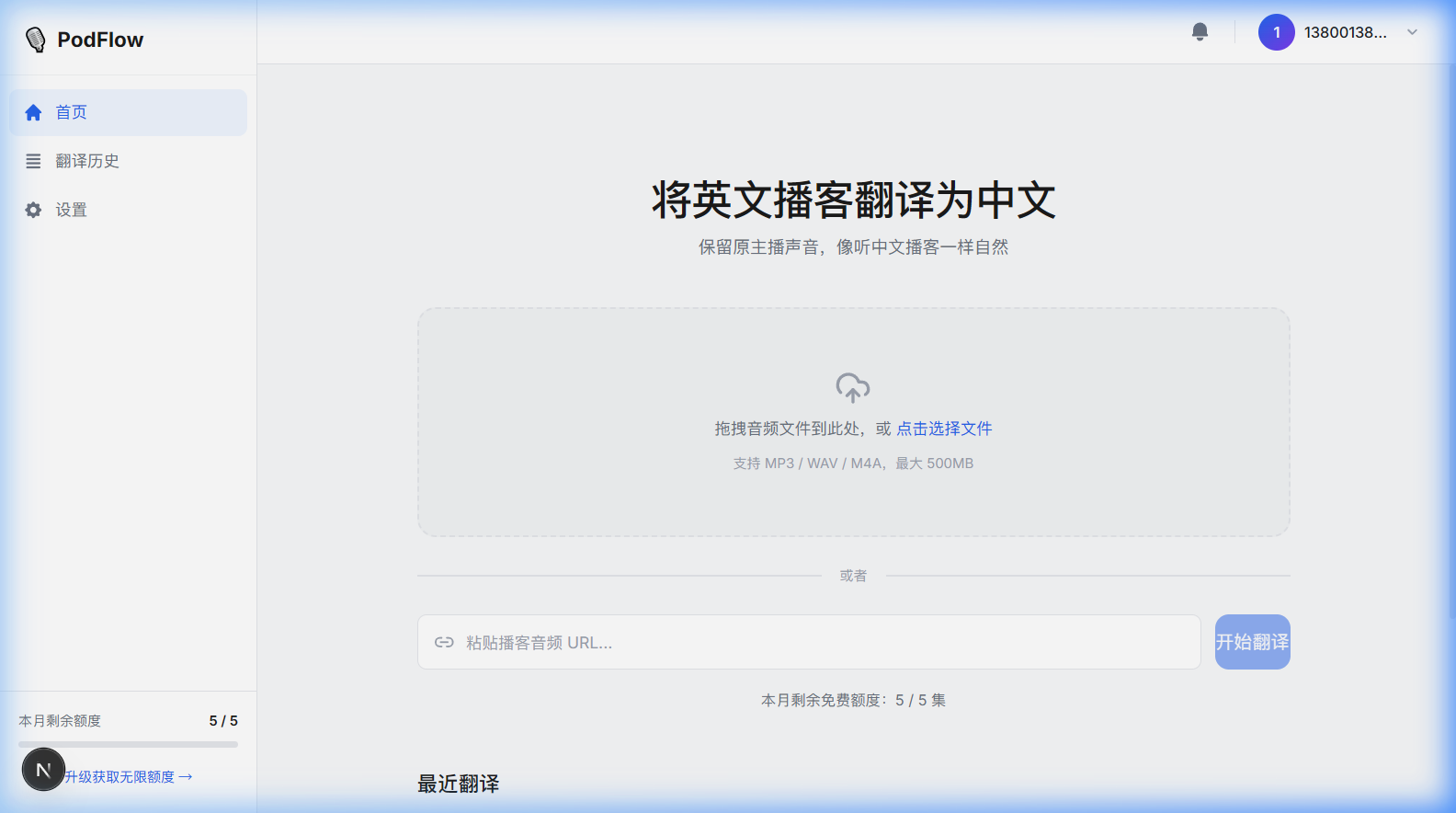Click the 将英文播客翻译为中文 headline
Screen dimensions: 1456x813
(853, 200)
